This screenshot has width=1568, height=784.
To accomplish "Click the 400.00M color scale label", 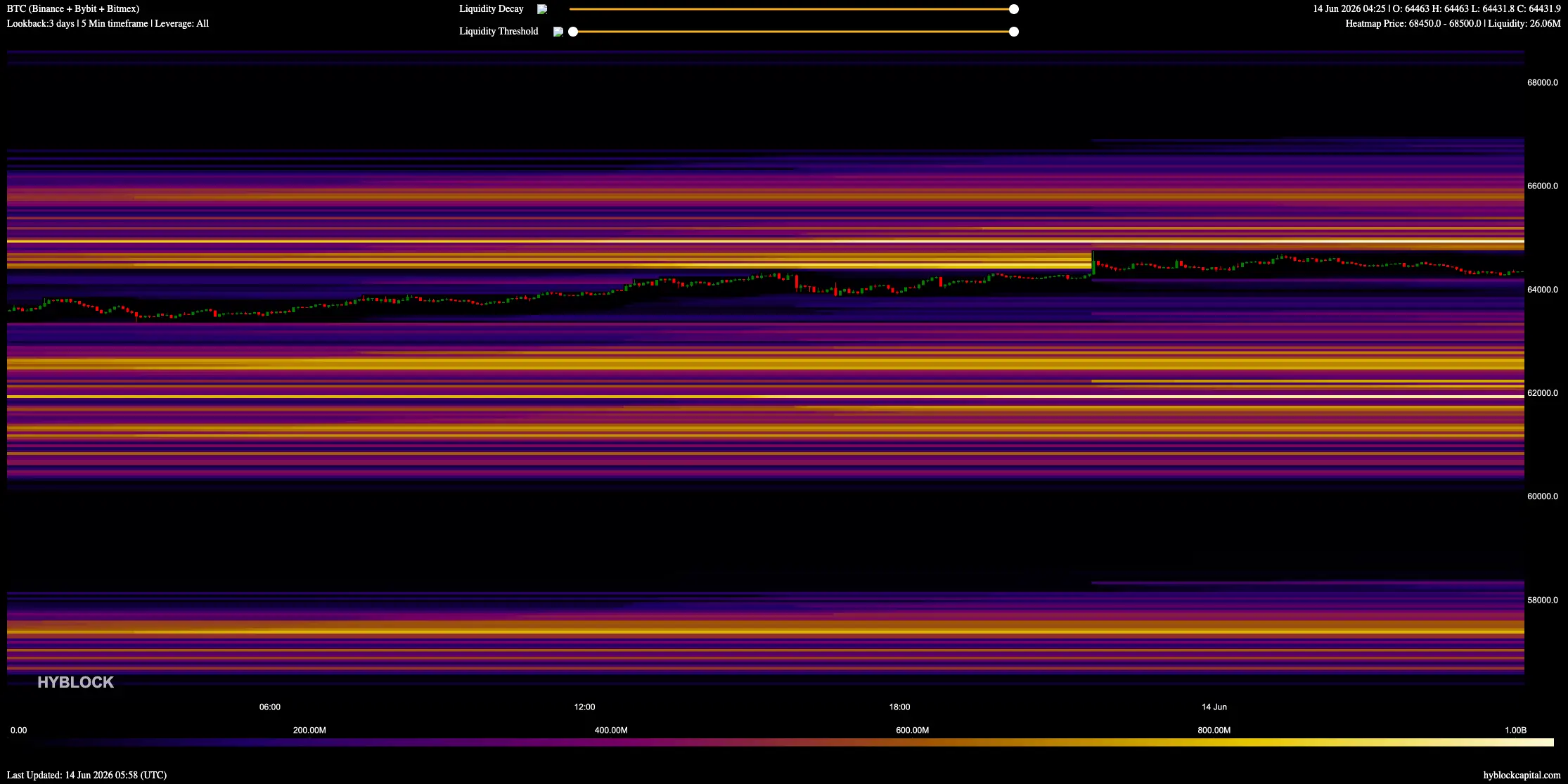I will tap(611, 730).
